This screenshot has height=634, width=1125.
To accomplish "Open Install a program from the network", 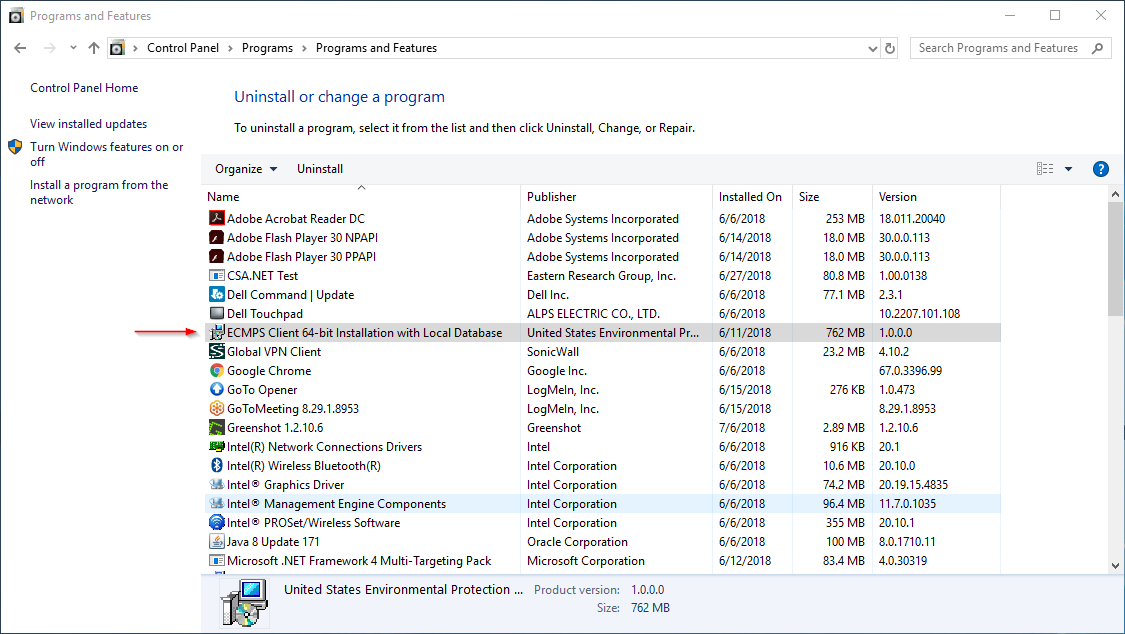I will pos(99,192).
